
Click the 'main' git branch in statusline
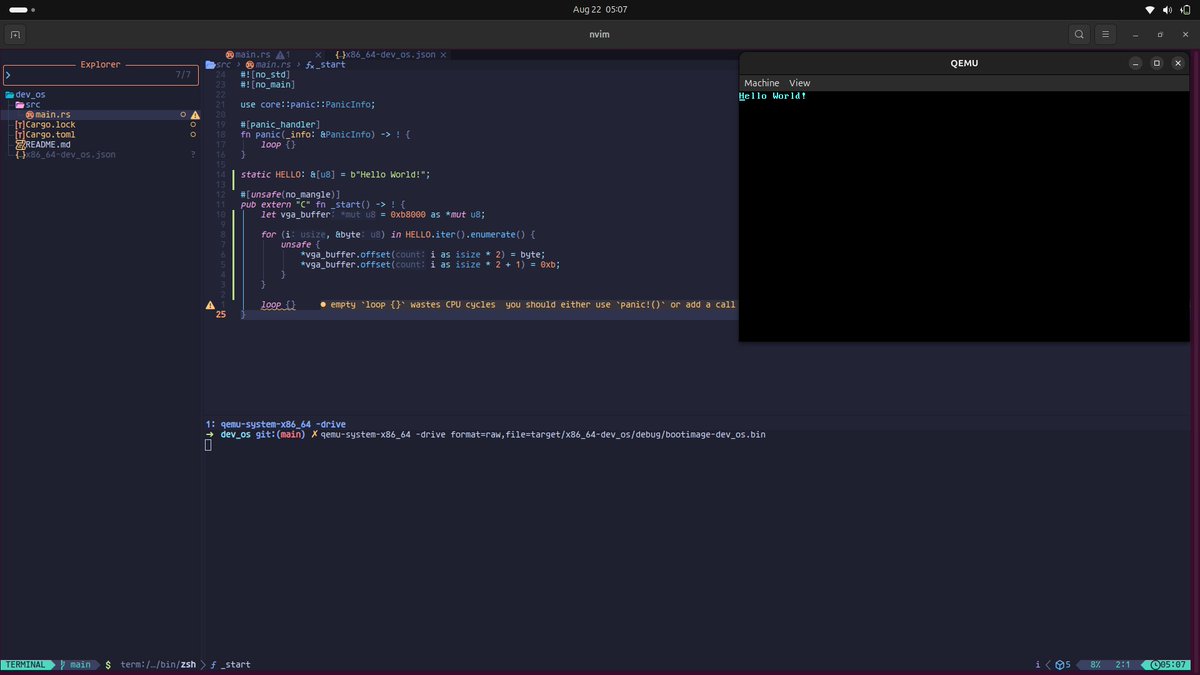point(75,664)
